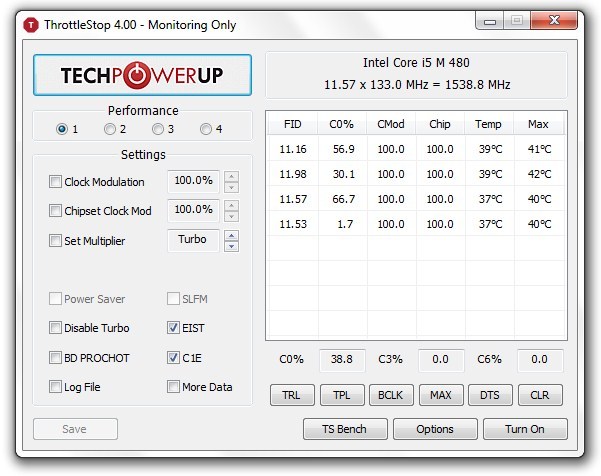601x476 pixels.
Task: Click the C0% column header in the table
Action: pos(342,124)
